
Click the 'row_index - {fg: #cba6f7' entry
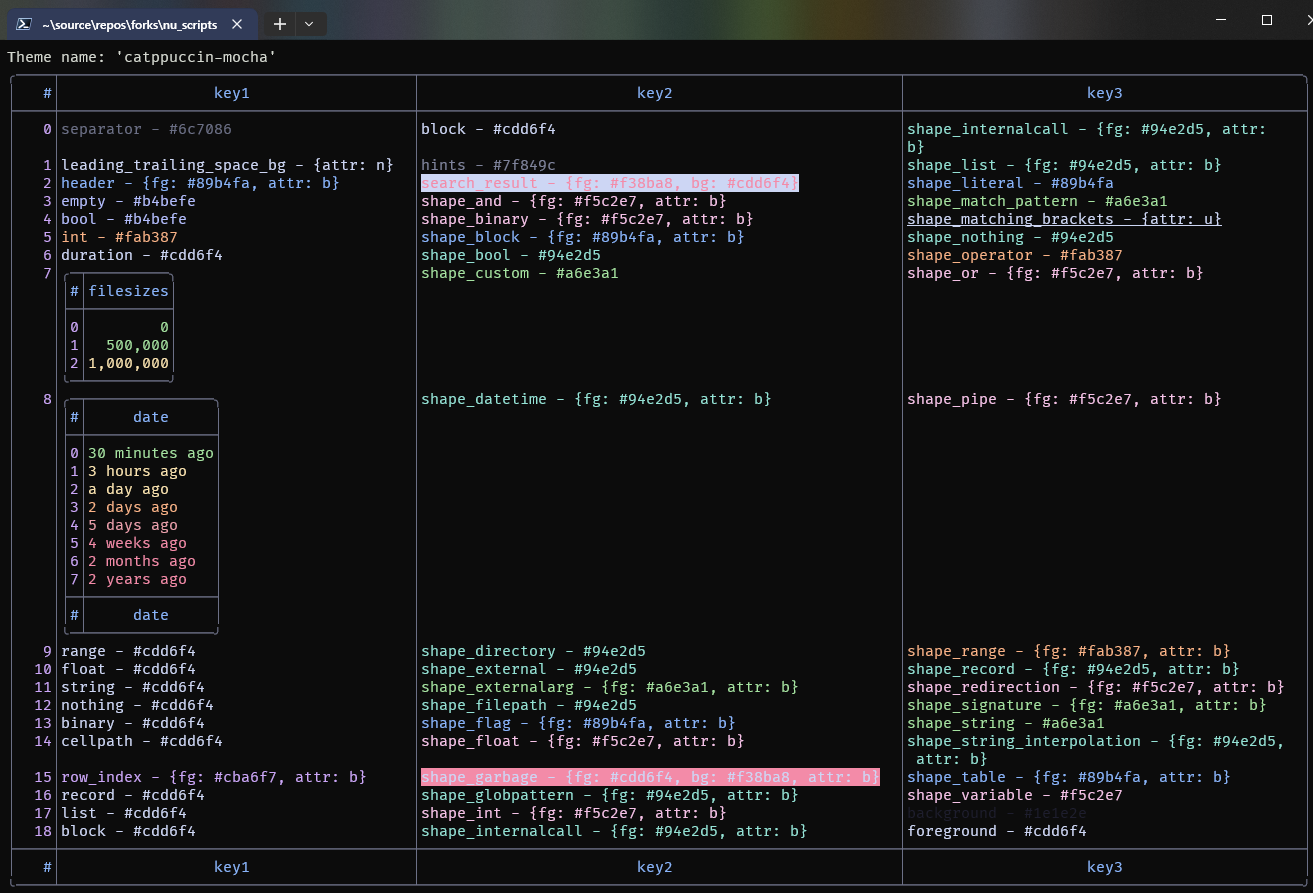[213, 777]
